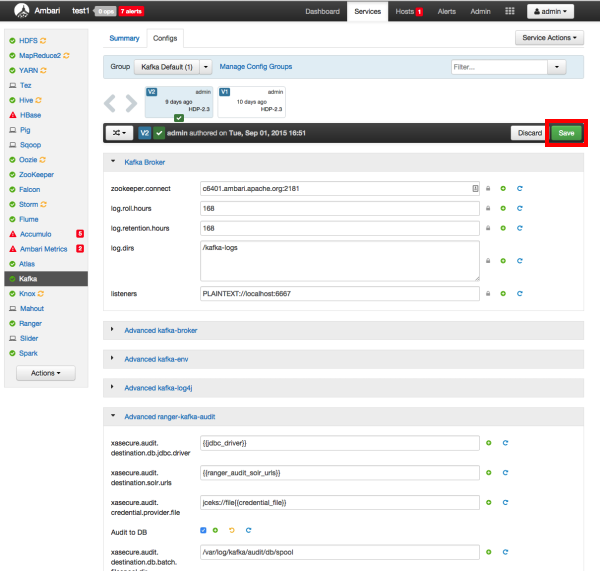The width and height of the screenshot is (600, 571).
Task: Click undo icon for ranger_audit_solr_urls property
Action: click(x=505, y=473)
